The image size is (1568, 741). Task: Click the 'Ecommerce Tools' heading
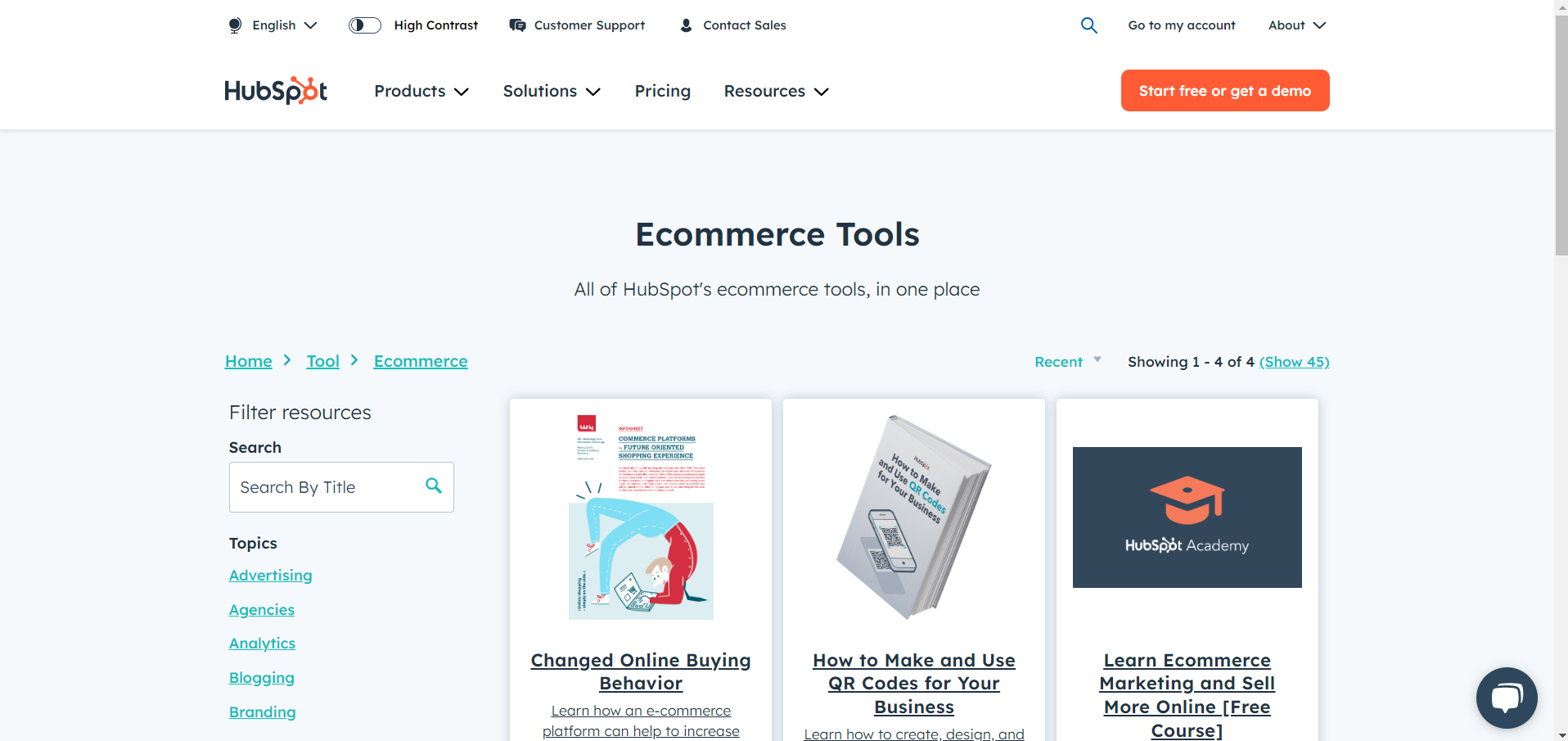[777, 234]
